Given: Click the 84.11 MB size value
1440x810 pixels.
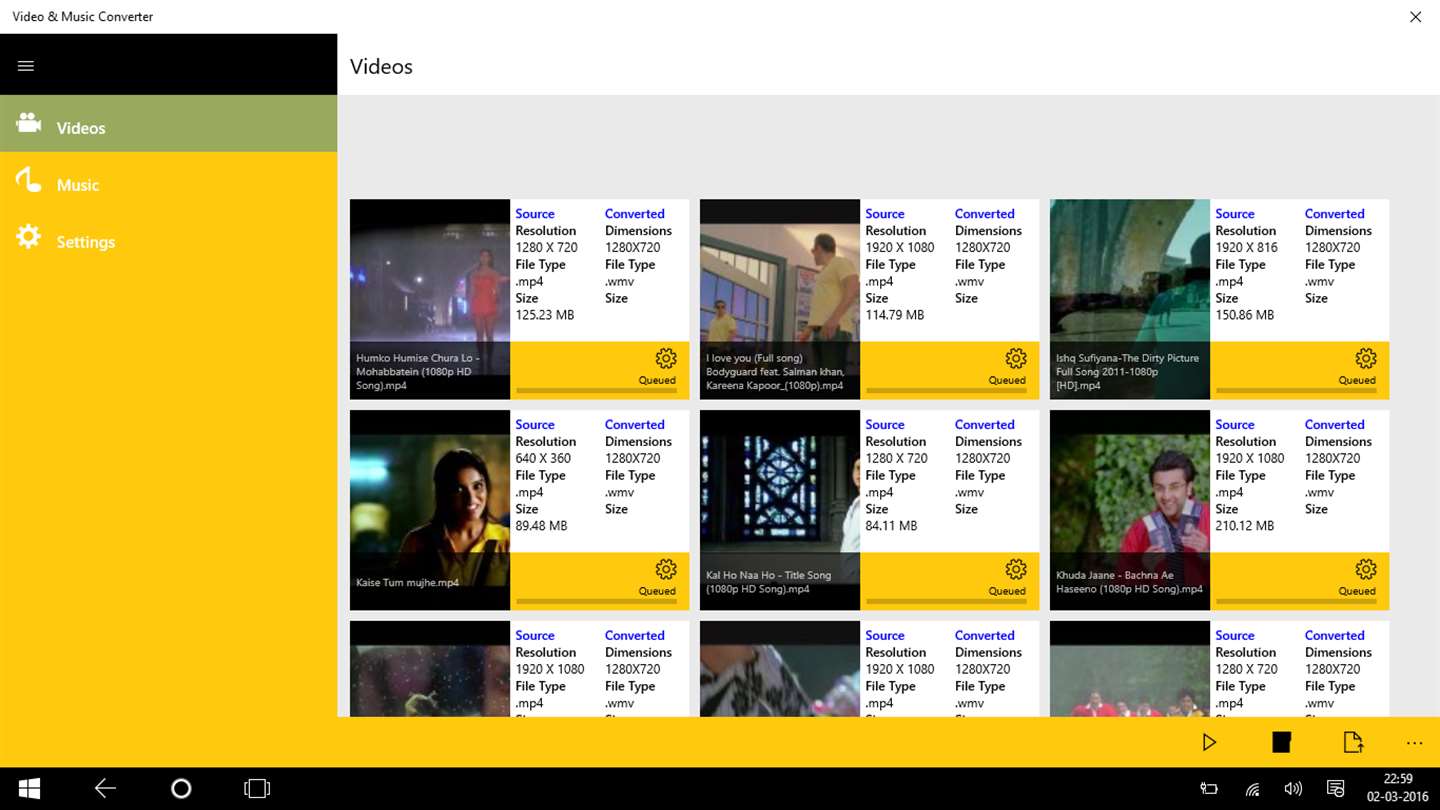Looking at the screenshot, I should (x=891, y=526).
